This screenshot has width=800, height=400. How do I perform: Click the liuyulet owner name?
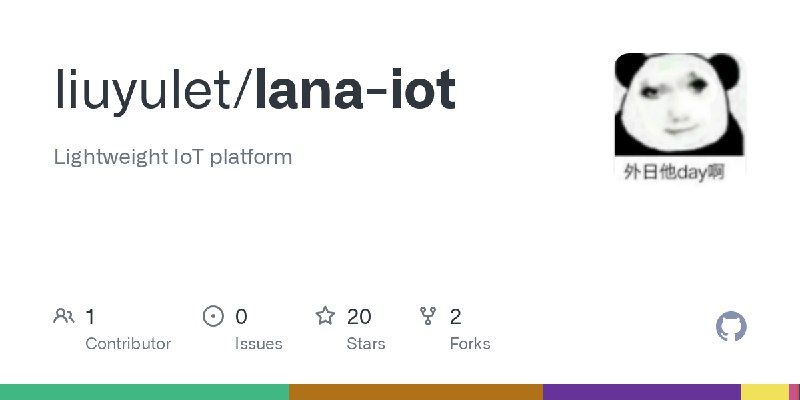point(141,90)
